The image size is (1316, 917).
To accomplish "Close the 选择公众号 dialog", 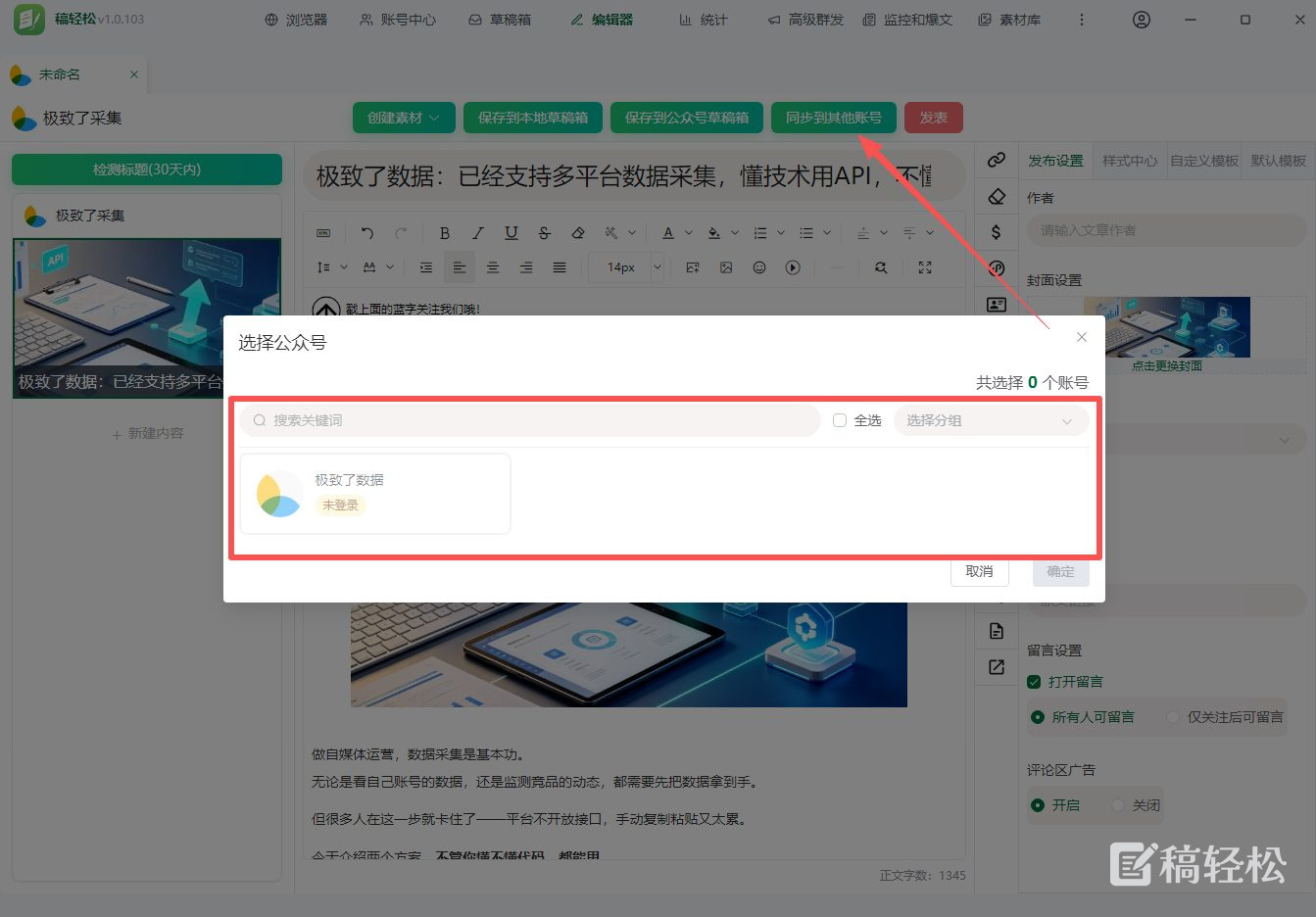I will point(1082,337).
